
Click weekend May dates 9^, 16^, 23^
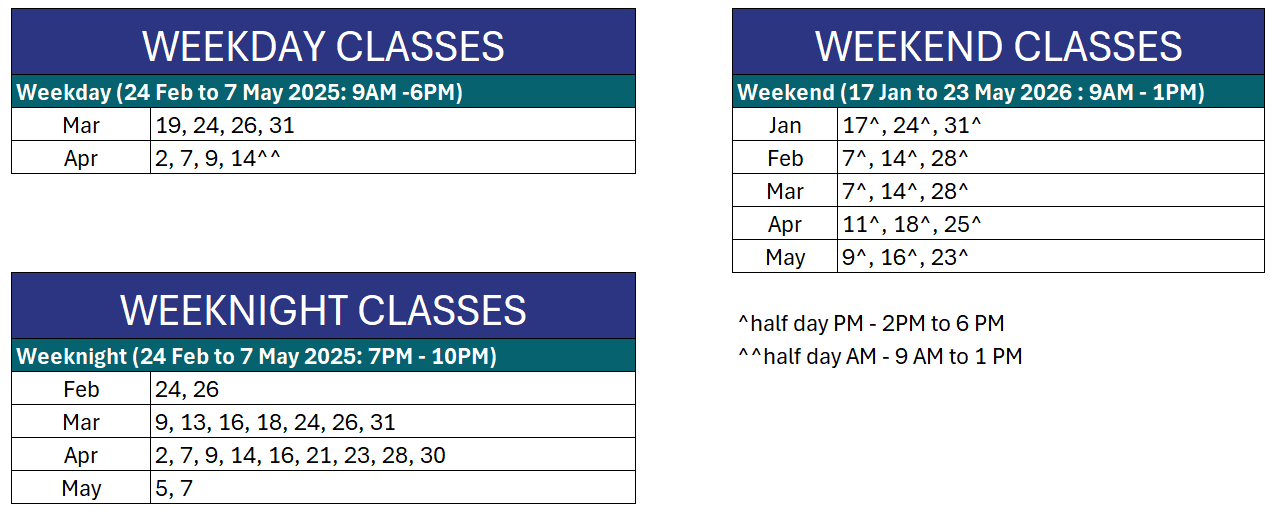[906, 256]
